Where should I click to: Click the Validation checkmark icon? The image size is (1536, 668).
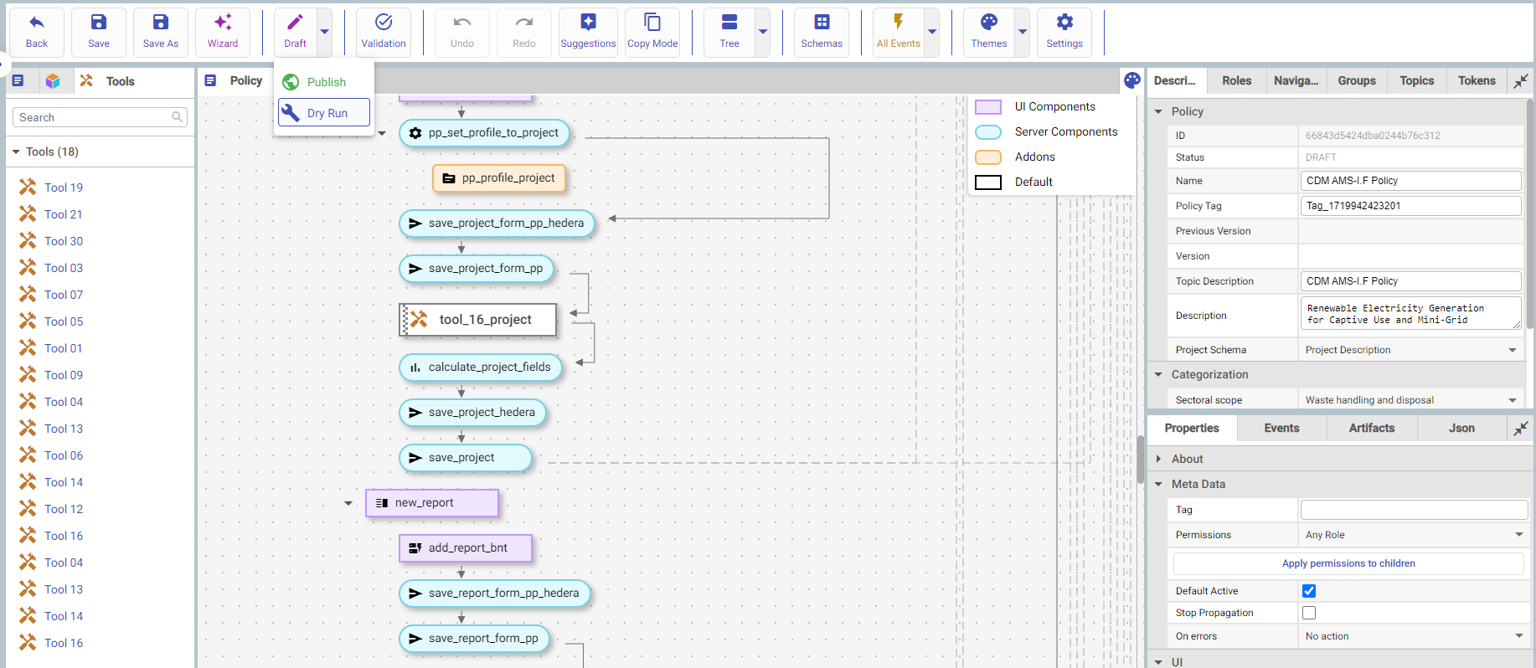click(383, 24)
